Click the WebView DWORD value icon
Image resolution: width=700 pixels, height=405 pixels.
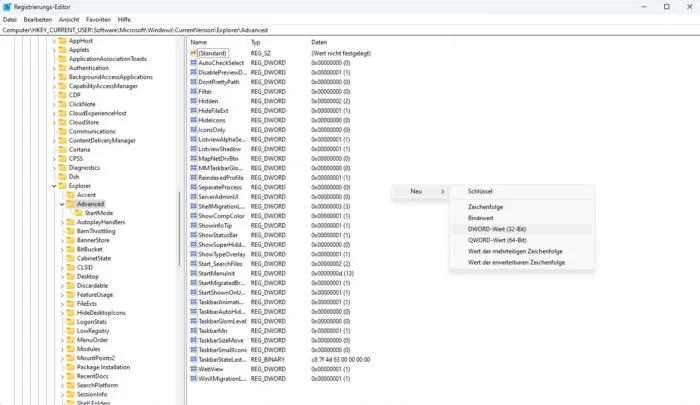tap(193, 369)
